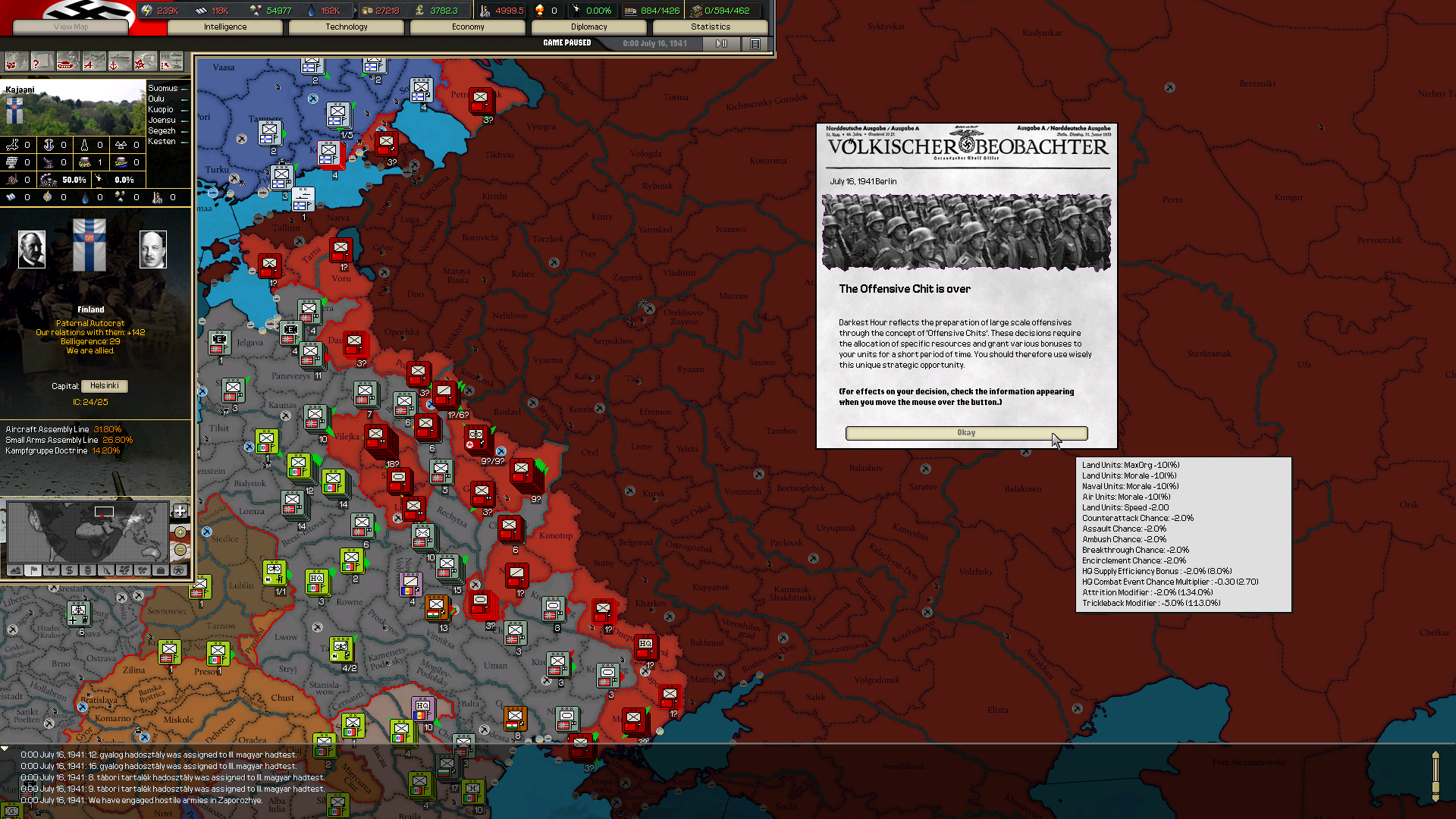The height and width of the screenshot is (819, 1456).
Task: Open the Diplomacy tab
Action: point(588,27)
